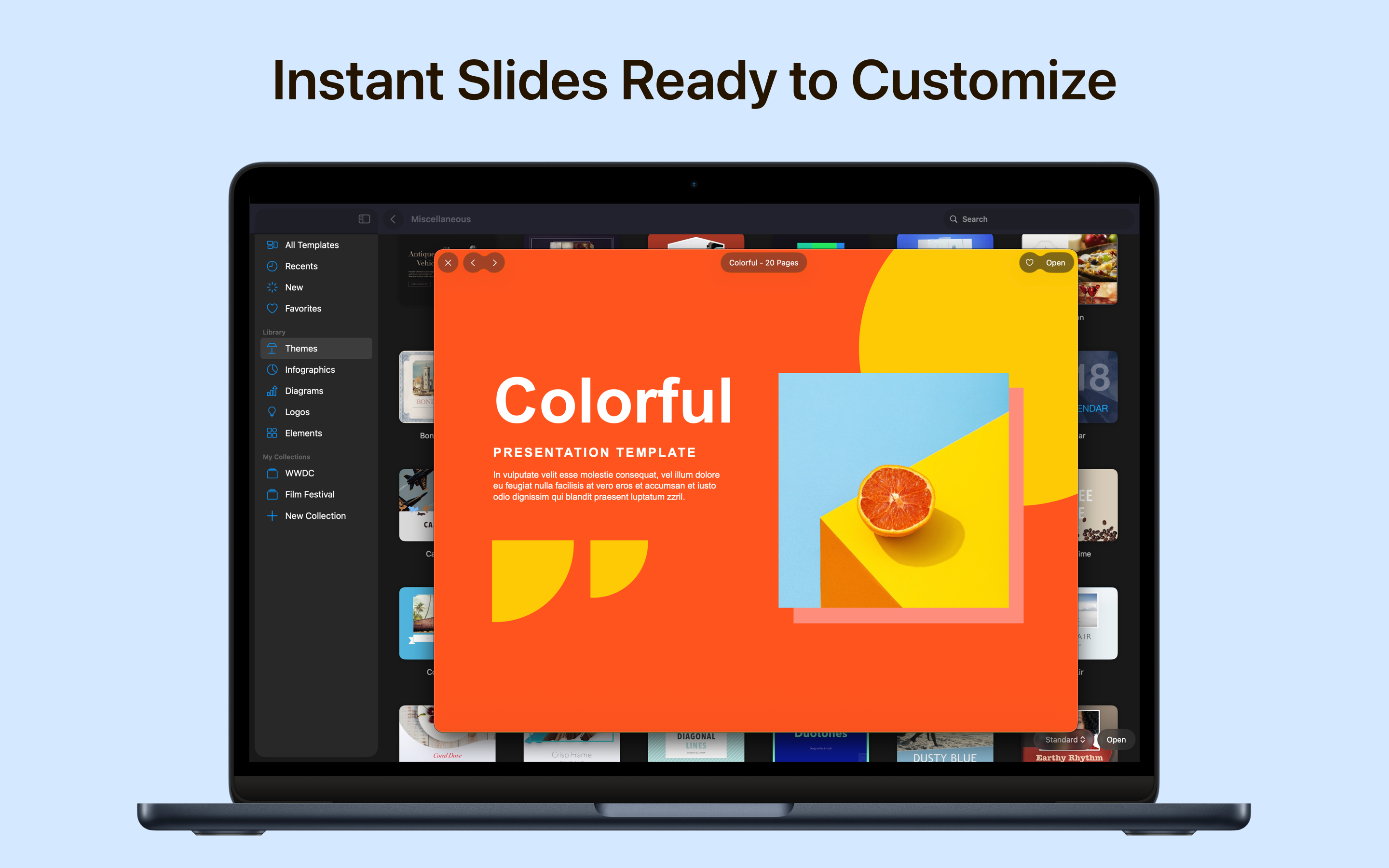Open the Film Festival collection

[x=316, y=494]
